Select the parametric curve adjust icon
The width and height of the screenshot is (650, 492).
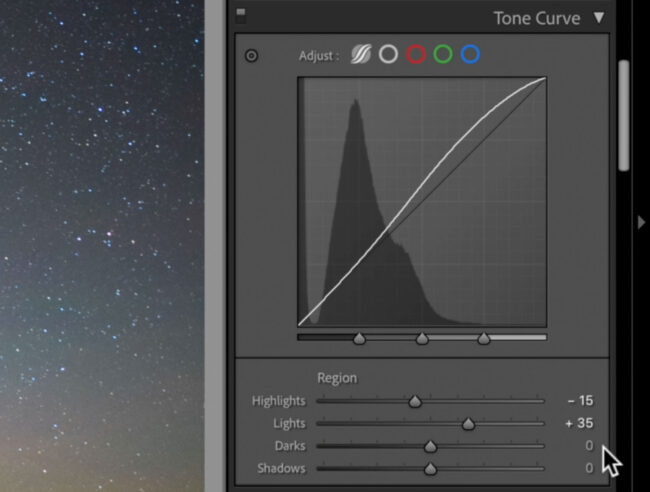tap(361, 55)
